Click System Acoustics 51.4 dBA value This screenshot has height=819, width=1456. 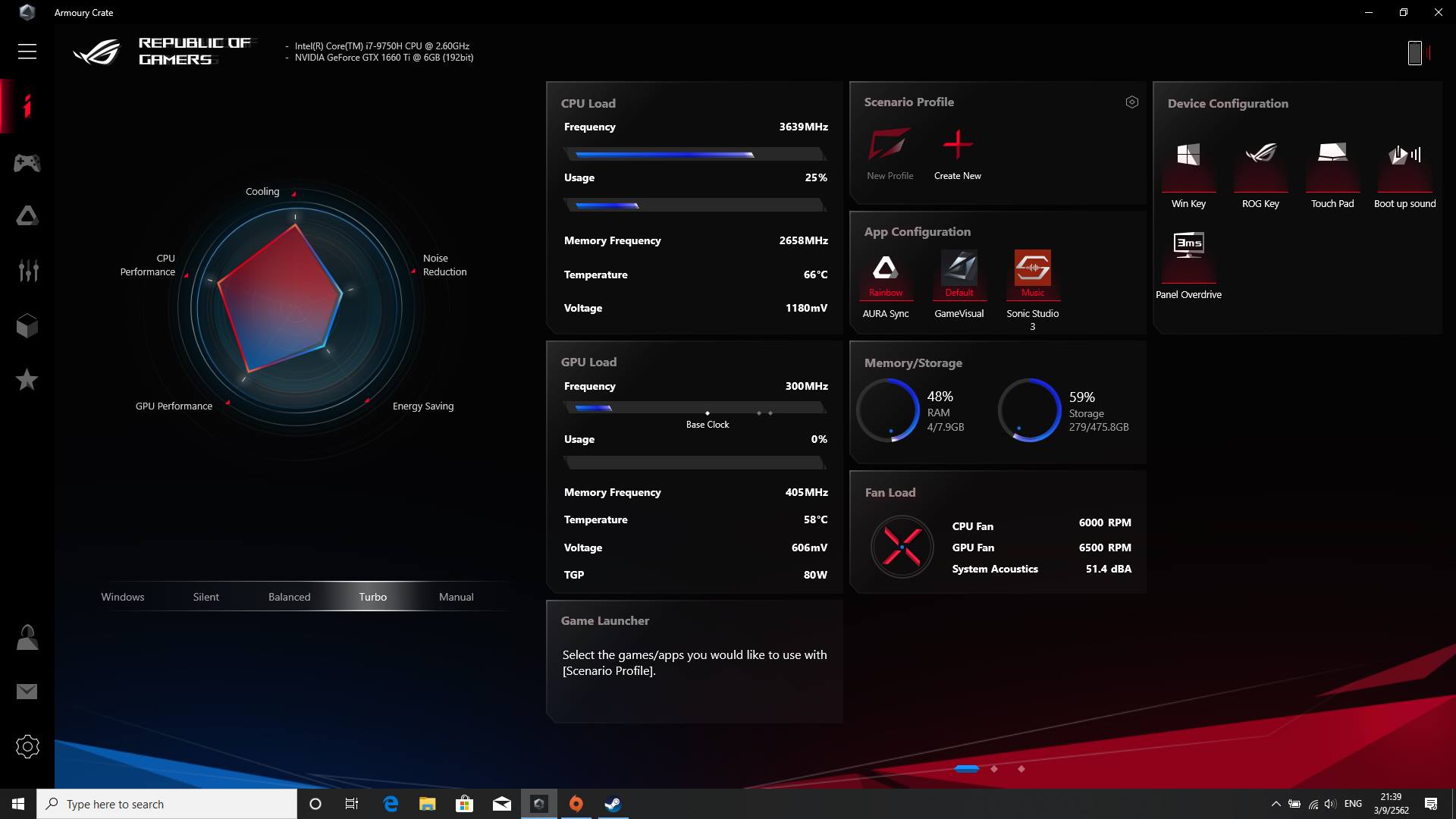(1109, 569)
